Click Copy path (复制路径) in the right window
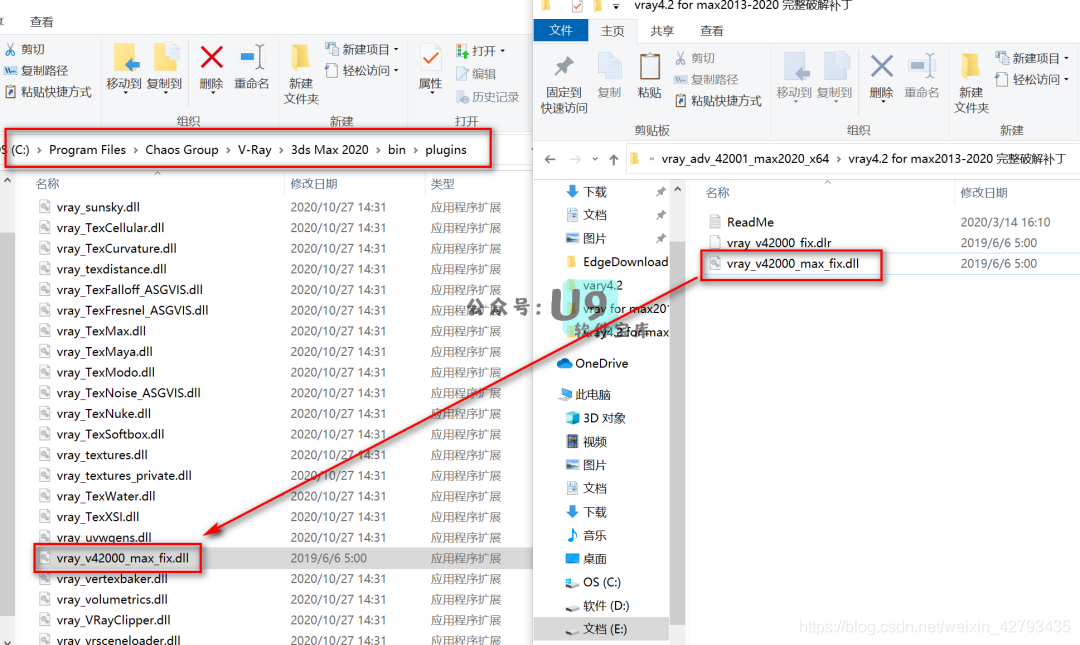Screen dimensions: 1080x645 click(706, 79)
